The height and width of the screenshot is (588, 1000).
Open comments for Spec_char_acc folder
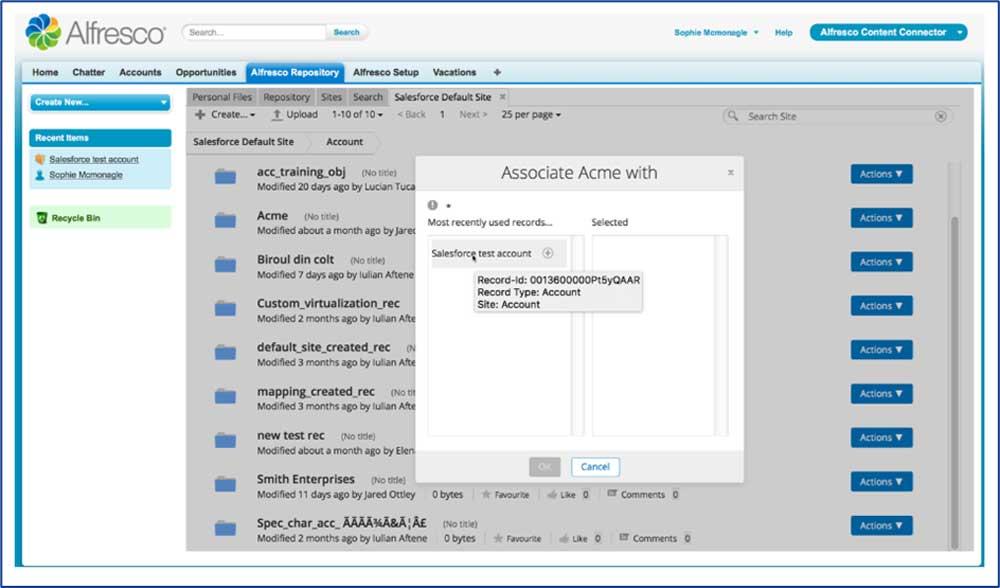[648, 538]
